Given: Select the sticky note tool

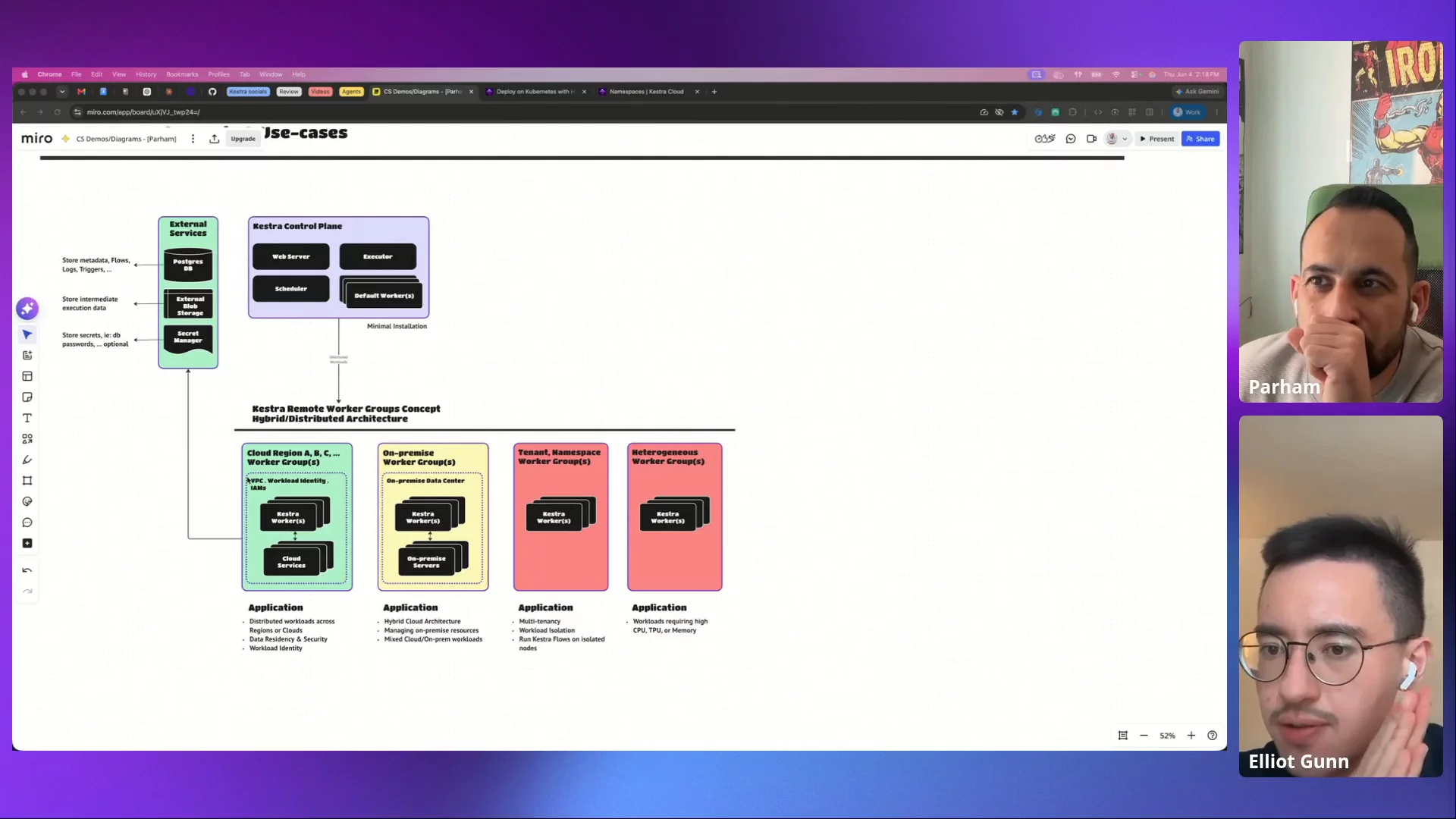Looking at the screenshot, I should 27,397.
